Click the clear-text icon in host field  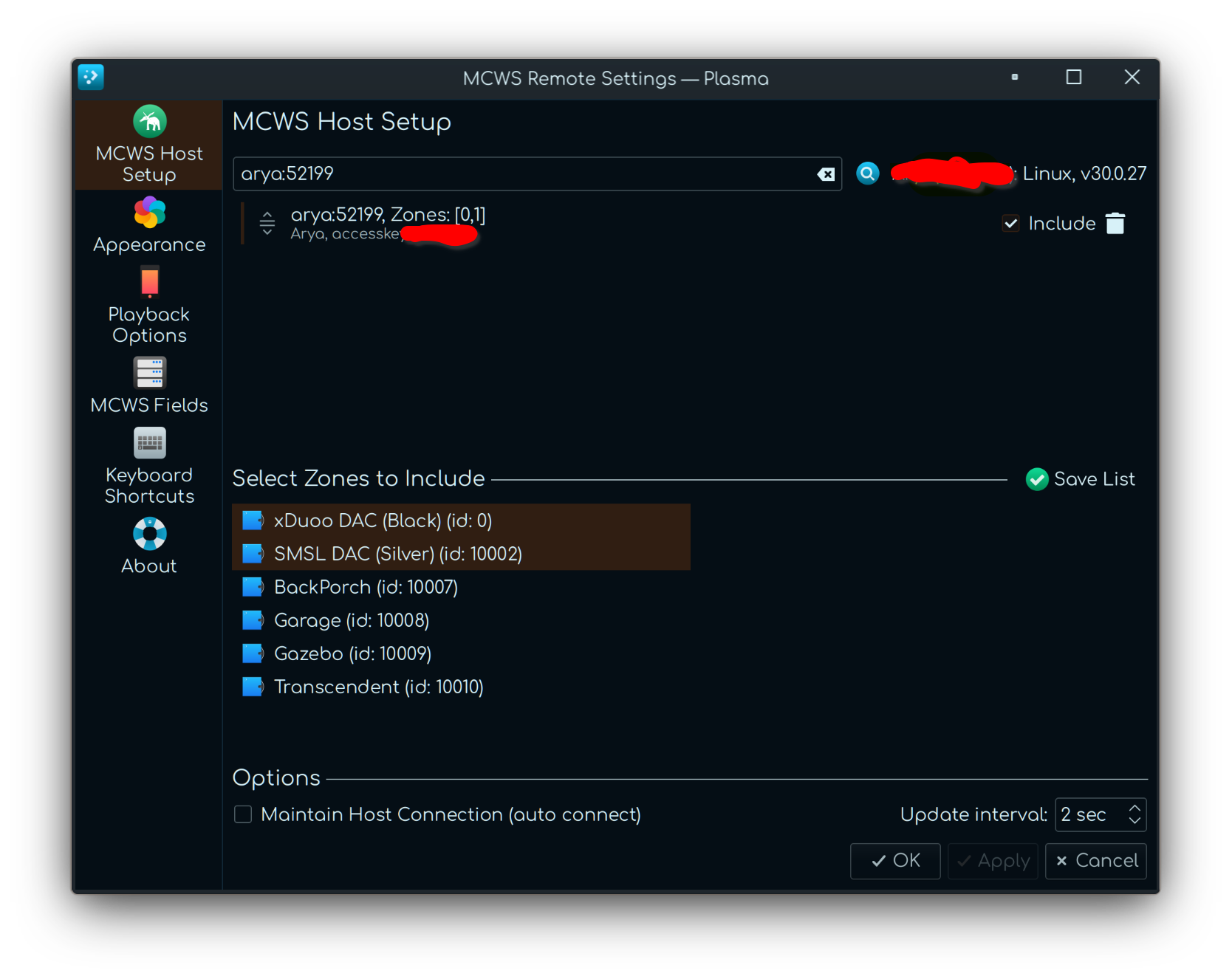(826, 174)
